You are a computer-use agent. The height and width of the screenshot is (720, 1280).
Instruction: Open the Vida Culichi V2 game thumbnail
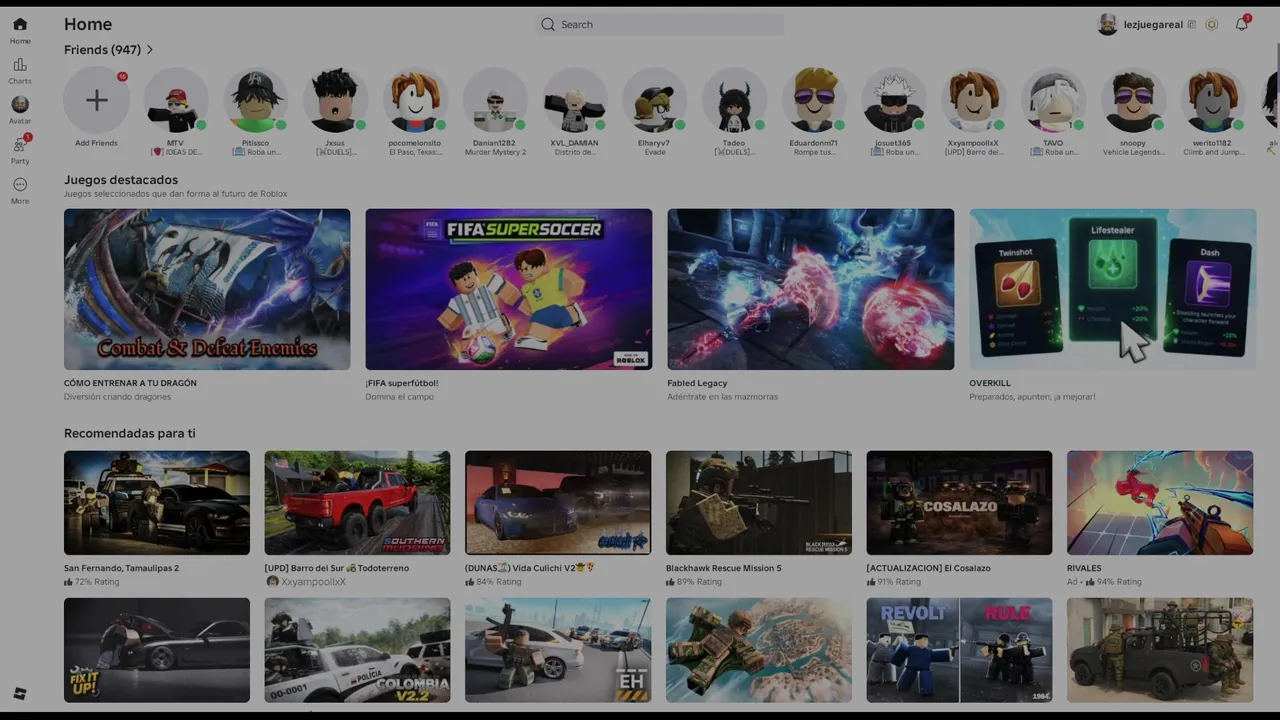(558, 503)
